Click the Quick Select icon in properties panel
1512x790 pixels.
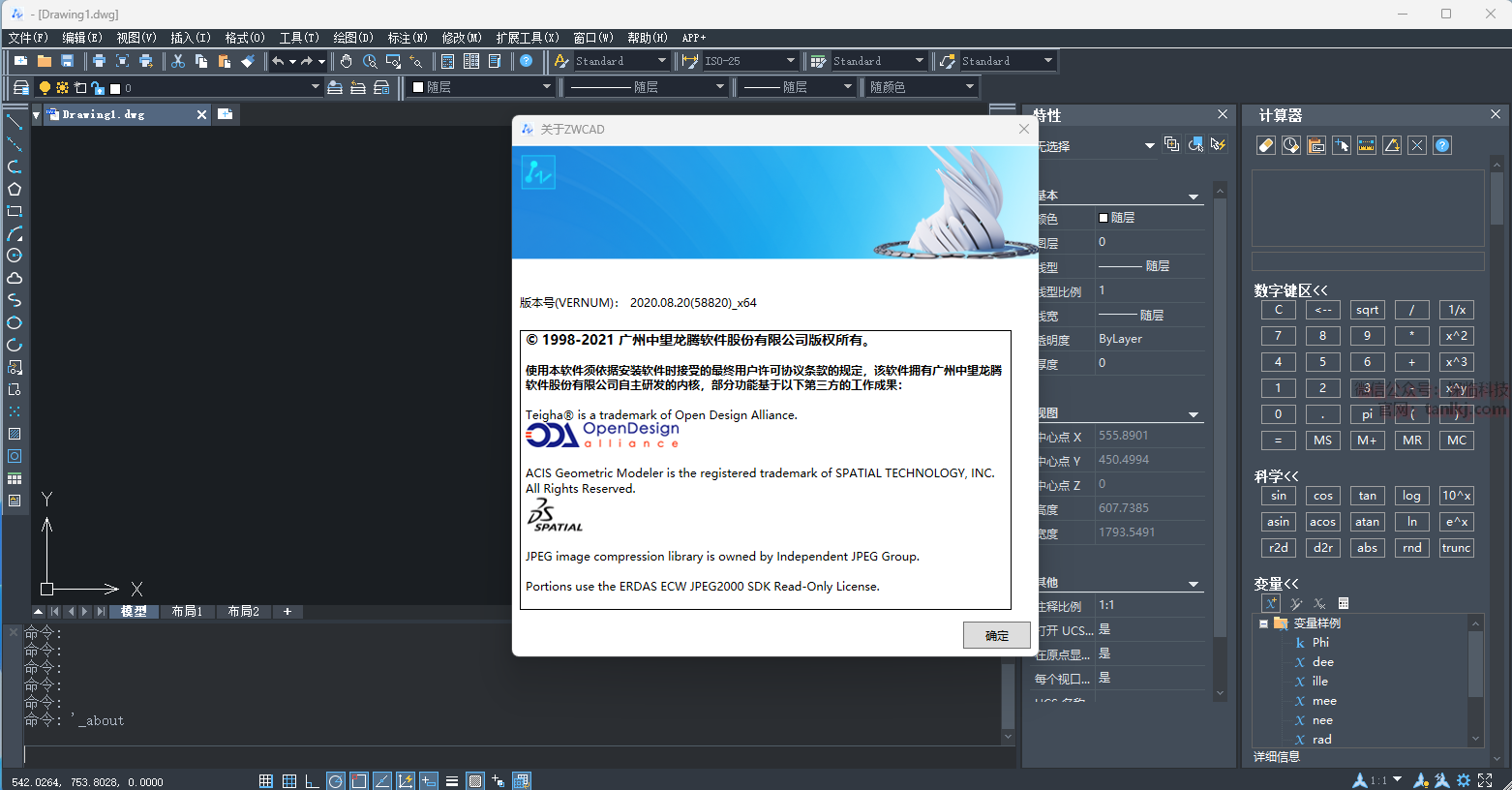[1218, 144]
